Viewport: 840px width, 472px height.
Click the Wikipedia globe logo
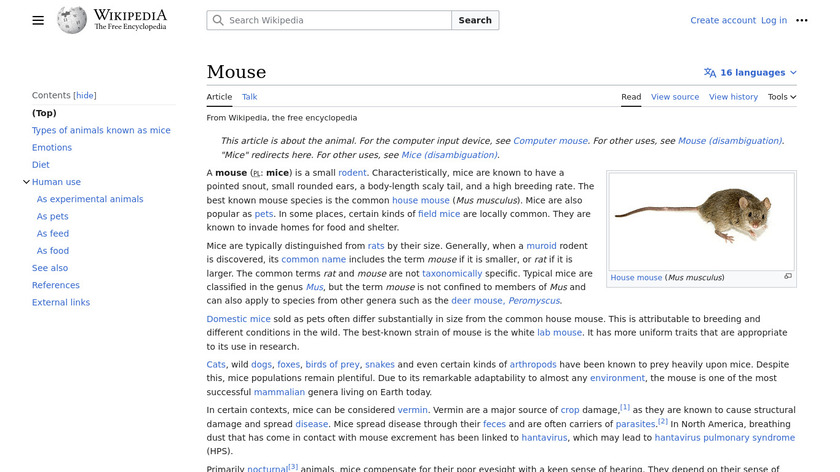pyautogui.click(x=72, y=20)
